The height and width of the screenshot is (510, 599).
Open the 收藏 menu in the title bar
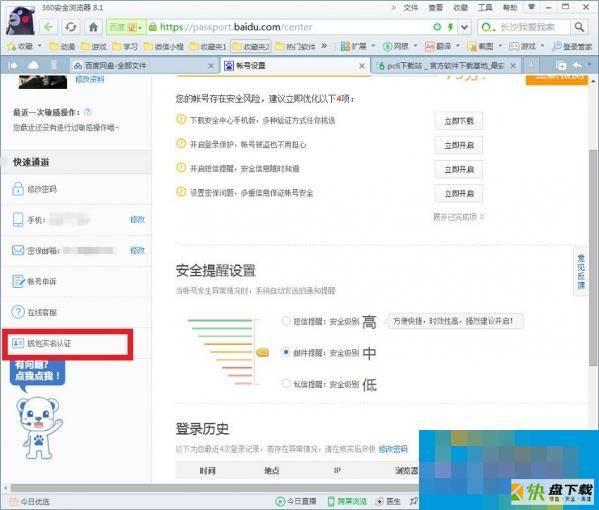point(460,7)
